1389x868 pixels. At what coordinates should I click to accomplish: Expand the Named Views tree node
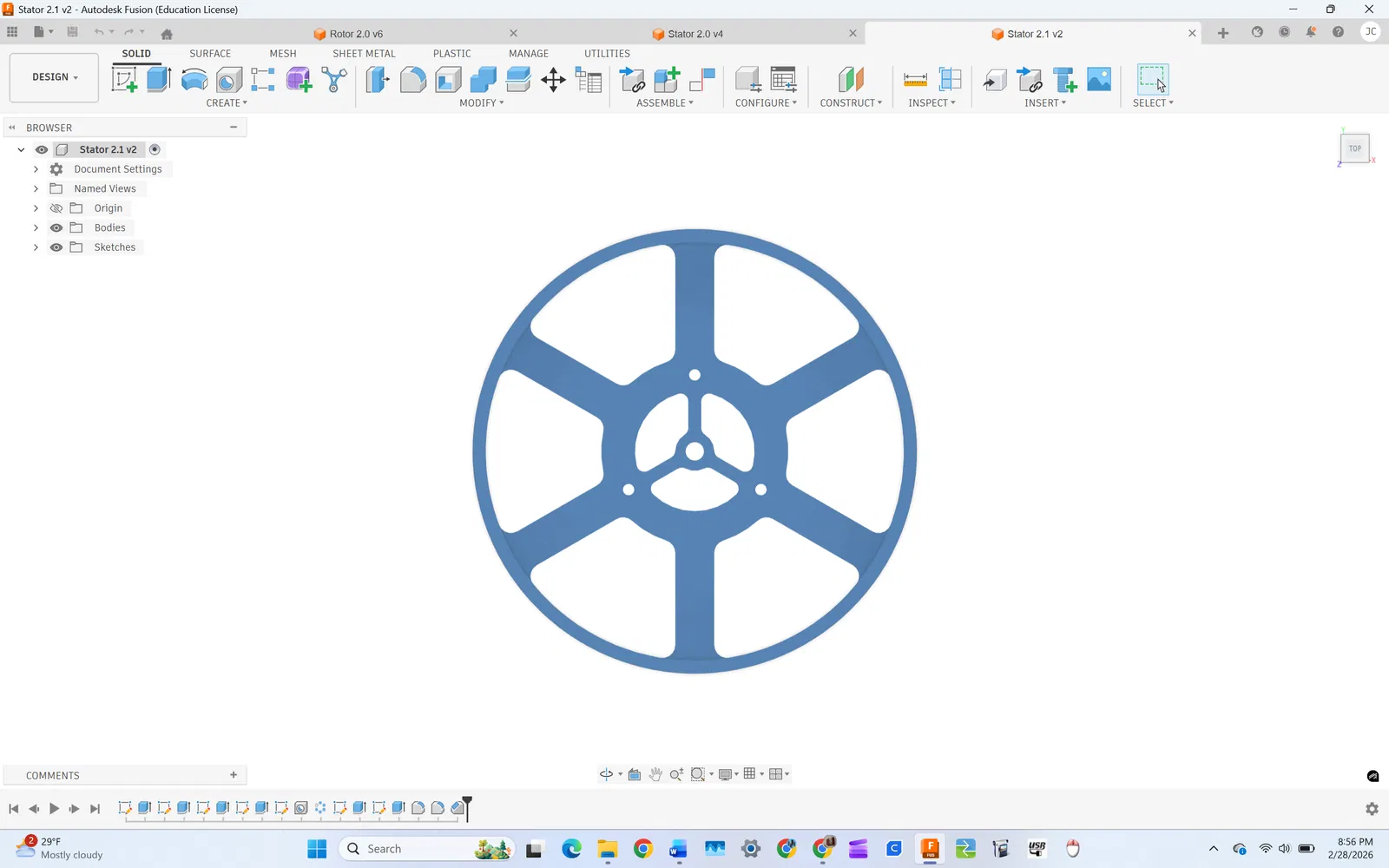[x=36, y=188]
